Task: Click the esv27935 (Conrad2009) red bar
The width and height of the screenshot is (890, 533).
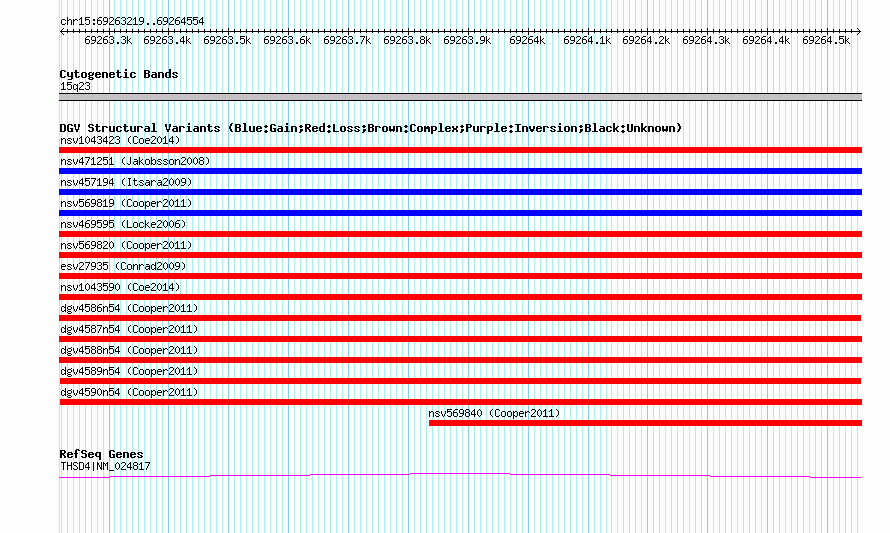Action: (460, 276)
